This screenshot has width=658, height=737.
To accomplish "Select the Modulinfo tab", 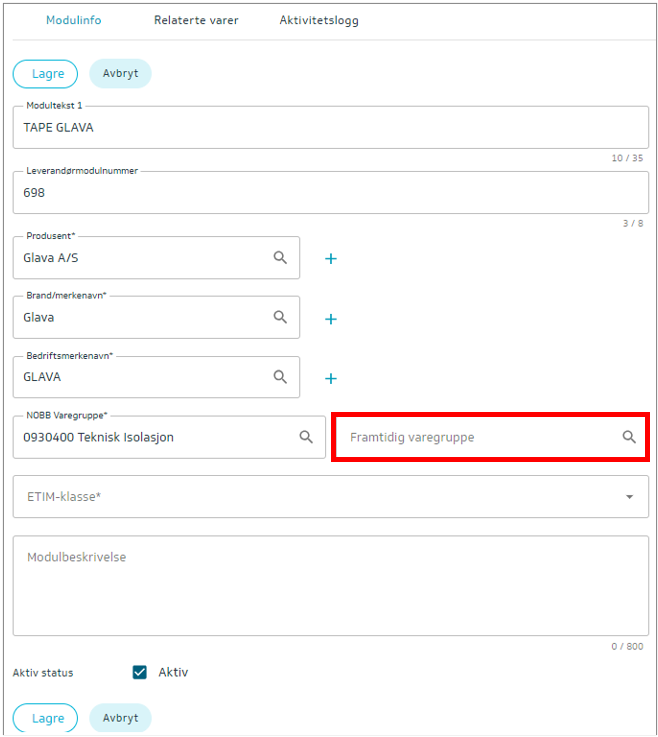I will (x=74, y=20).
